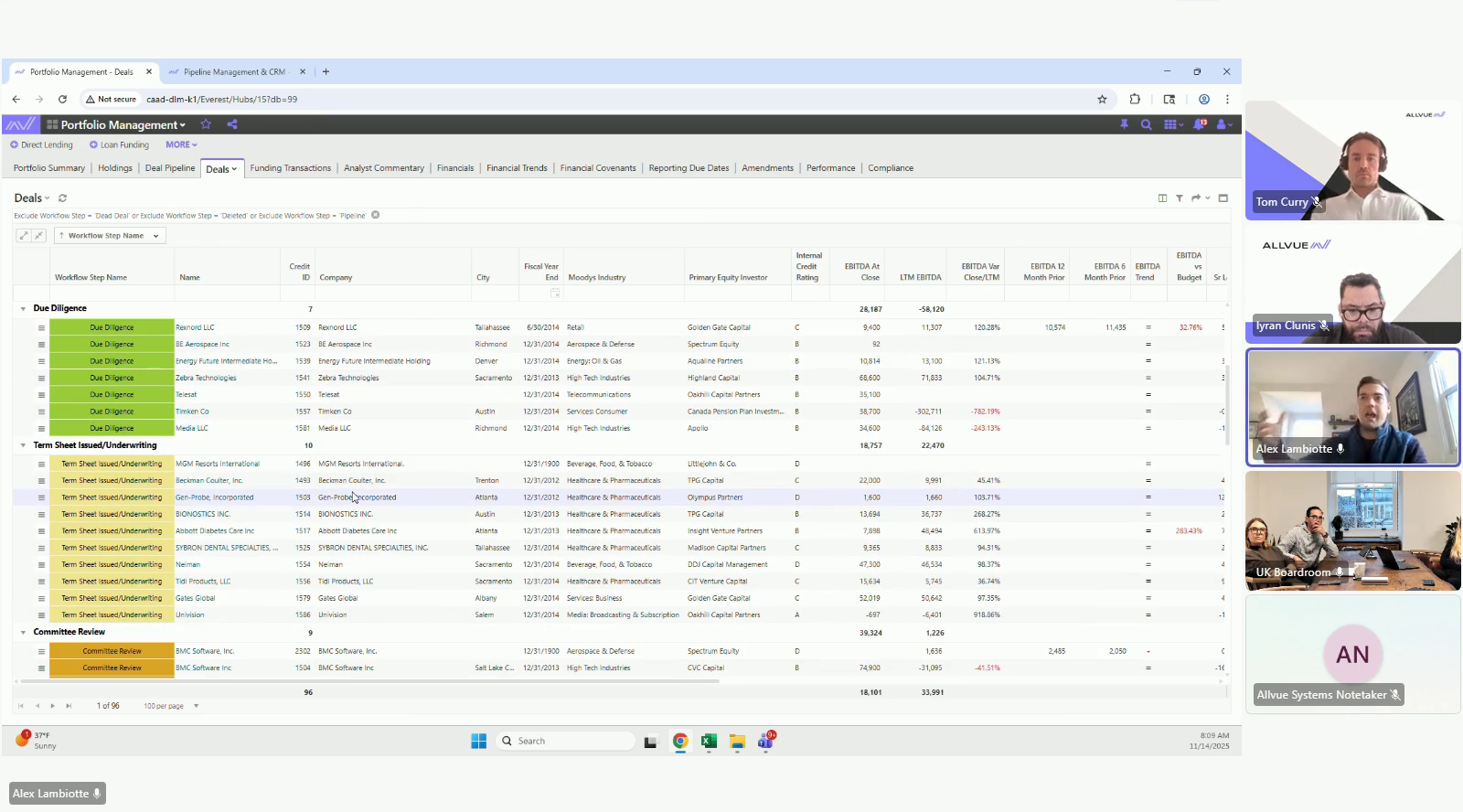Refresh the Deals grid

point(62,198)
